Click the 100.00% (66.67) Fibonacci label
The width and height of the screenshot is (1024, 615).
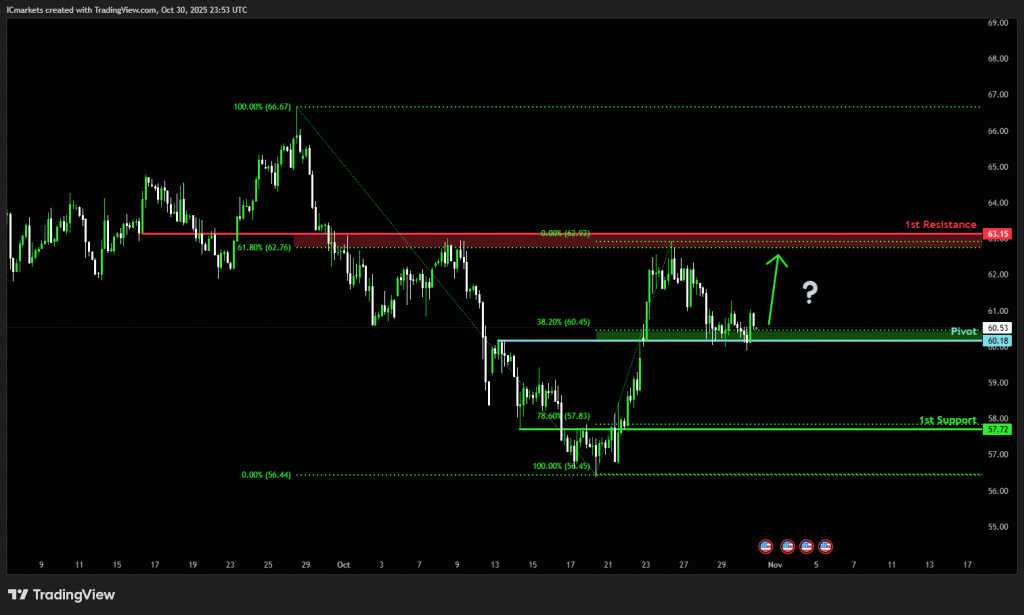pyautogui.click(x=263, y=107)
